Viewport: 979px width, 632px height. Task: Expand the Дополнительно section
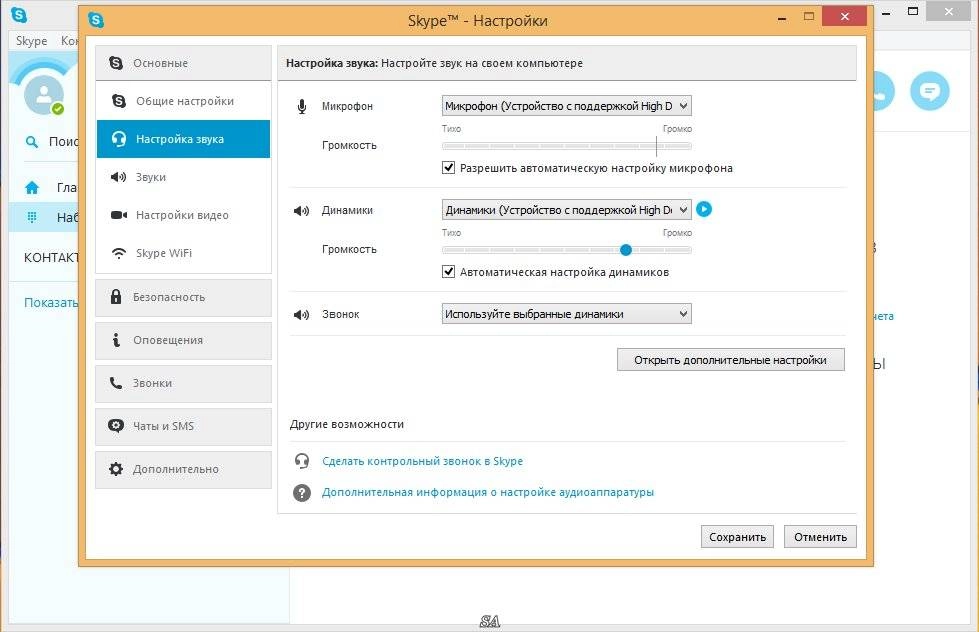point(183,470)
